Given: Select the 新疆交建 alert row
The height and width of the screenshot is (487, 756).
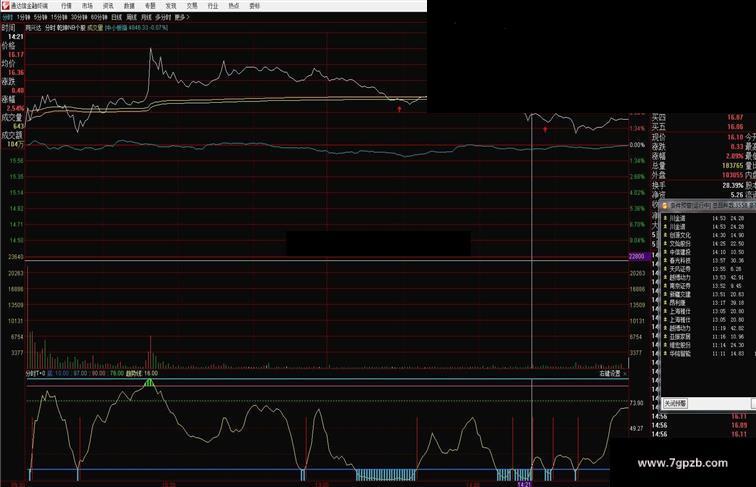Looking at the screenshot, I should tap(709, 294).
